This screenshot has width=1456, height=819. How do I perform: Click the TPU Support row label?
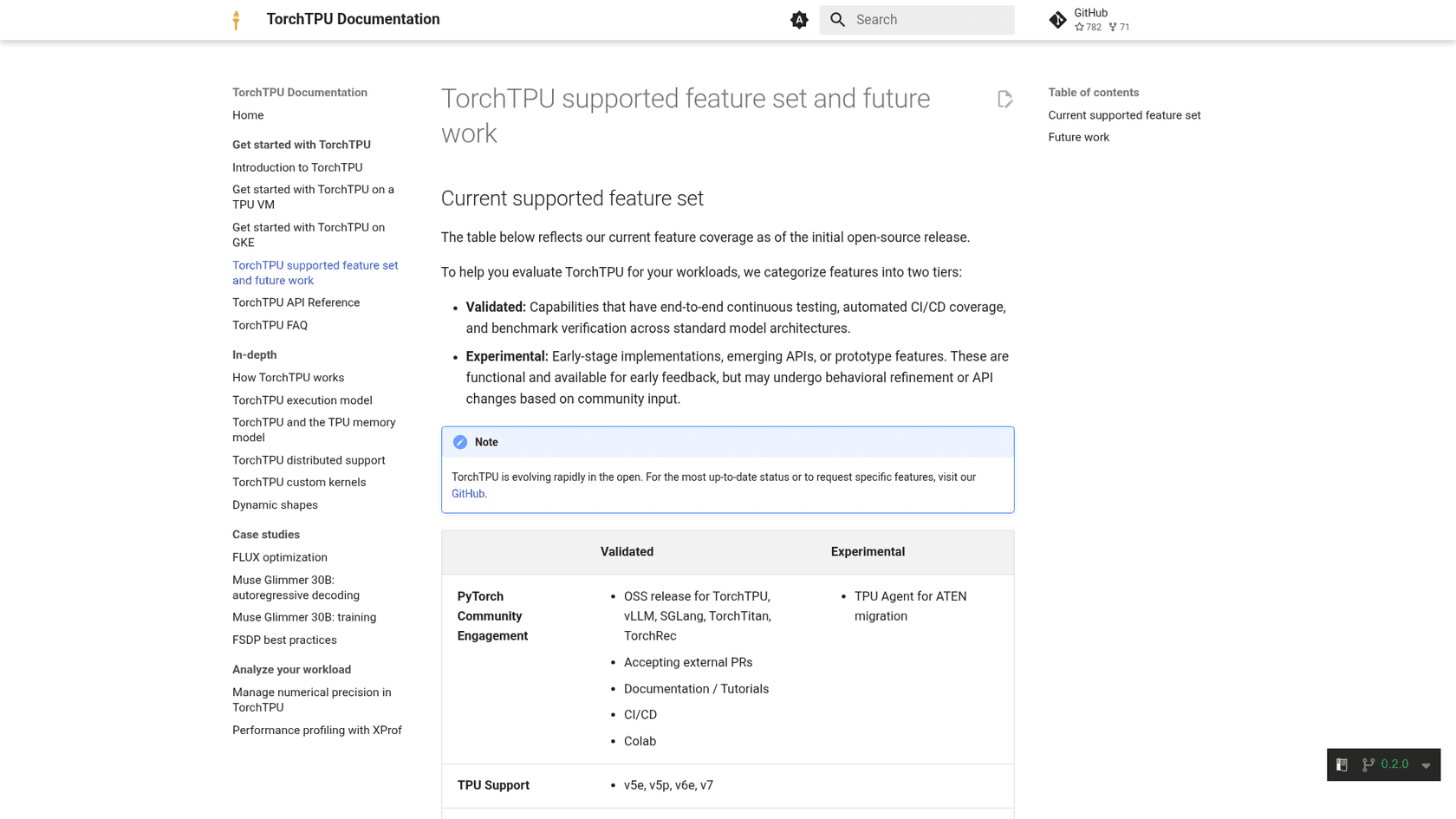point(493,785)
